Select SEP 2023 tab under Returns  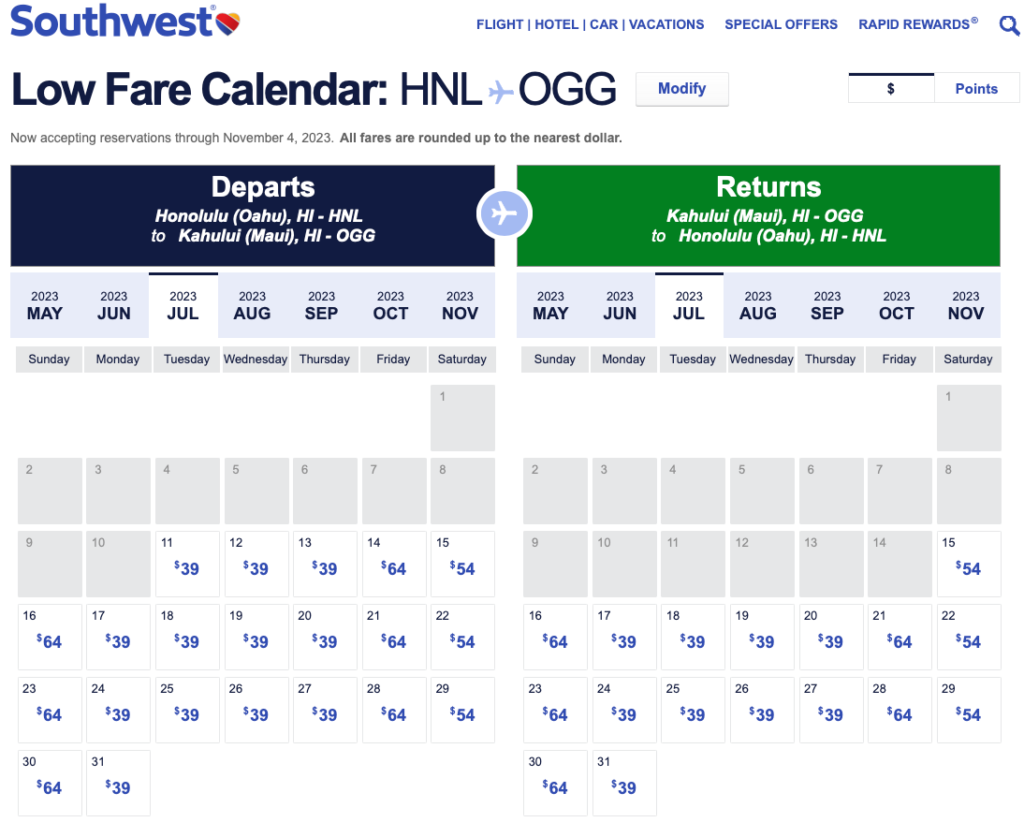point(827,305)
